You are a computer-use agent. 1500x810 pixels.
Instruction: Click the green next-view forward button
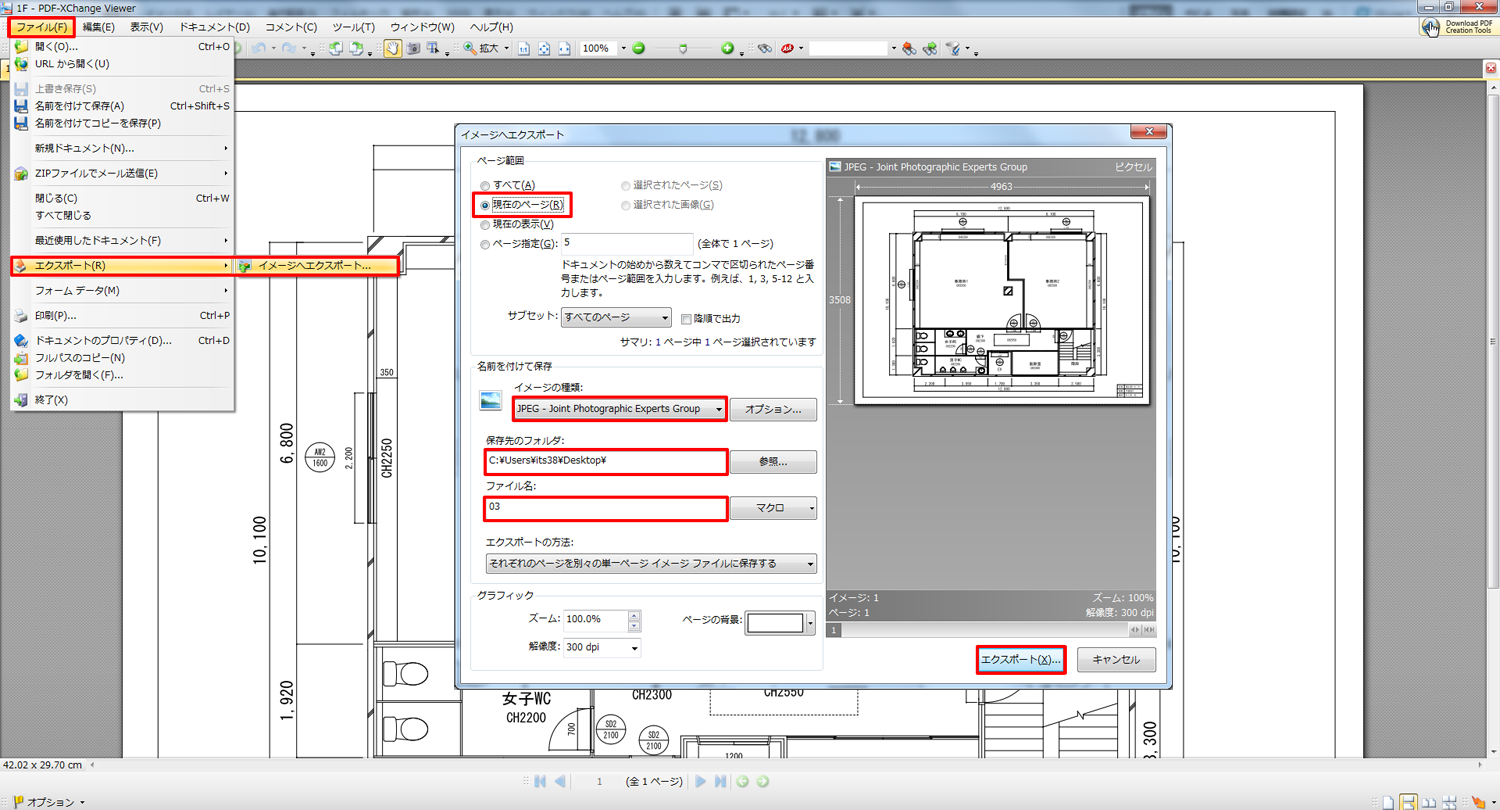click(x=762, y=781)
